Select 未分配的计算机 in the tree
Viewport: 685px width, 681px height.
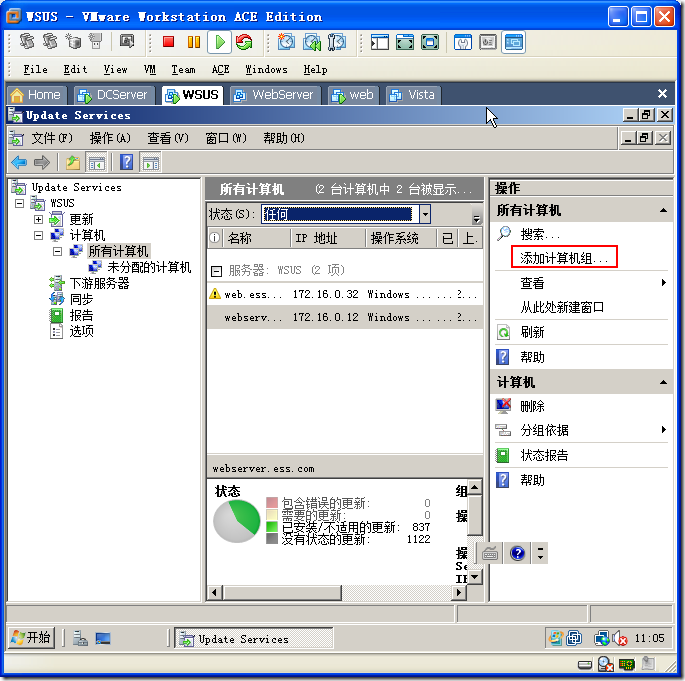[x=149, y=267]
